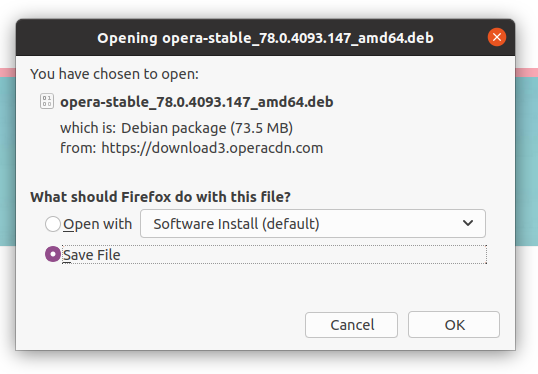Click the 'What should Firefox do' heading

coord(161,197)
